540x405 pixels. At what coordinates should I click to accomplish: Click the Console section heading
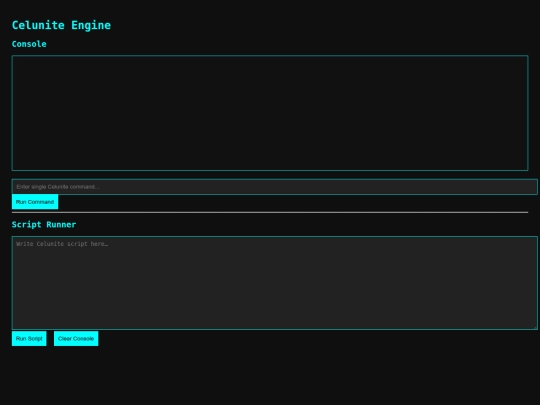click(x=29, y=44)
